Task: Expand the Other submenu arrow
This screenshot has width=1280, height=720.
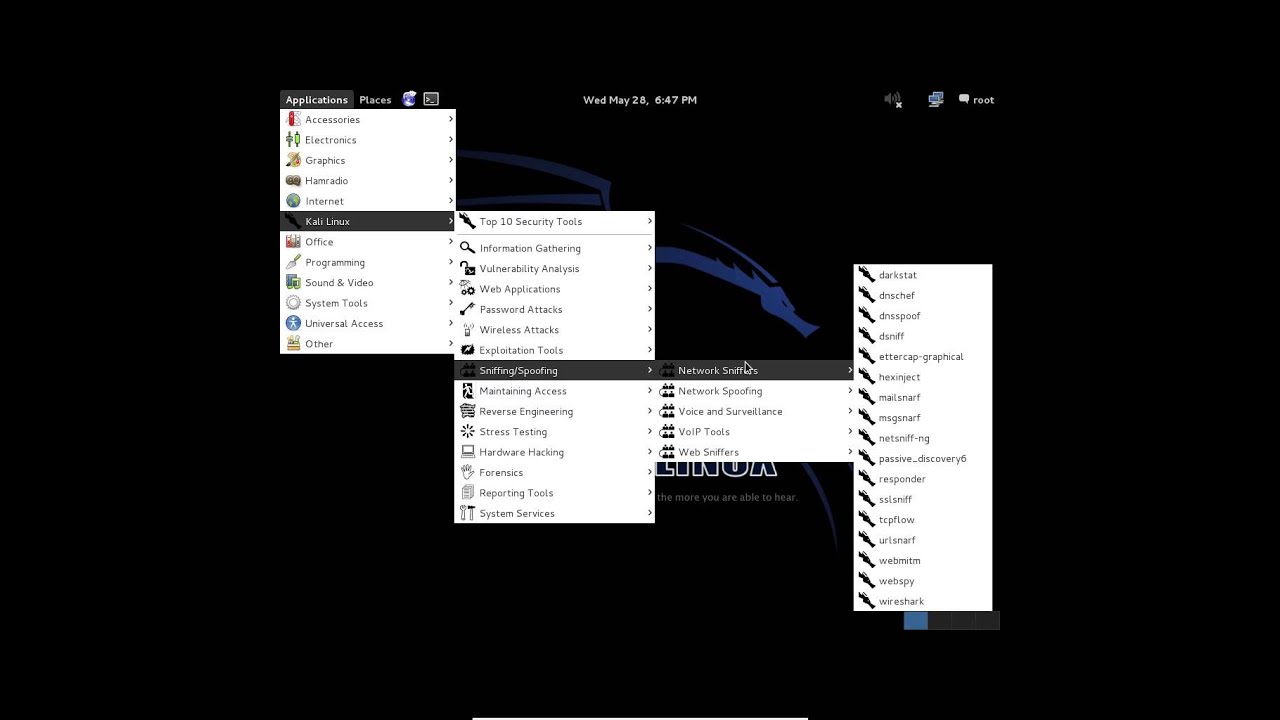Action: point(451,343)
